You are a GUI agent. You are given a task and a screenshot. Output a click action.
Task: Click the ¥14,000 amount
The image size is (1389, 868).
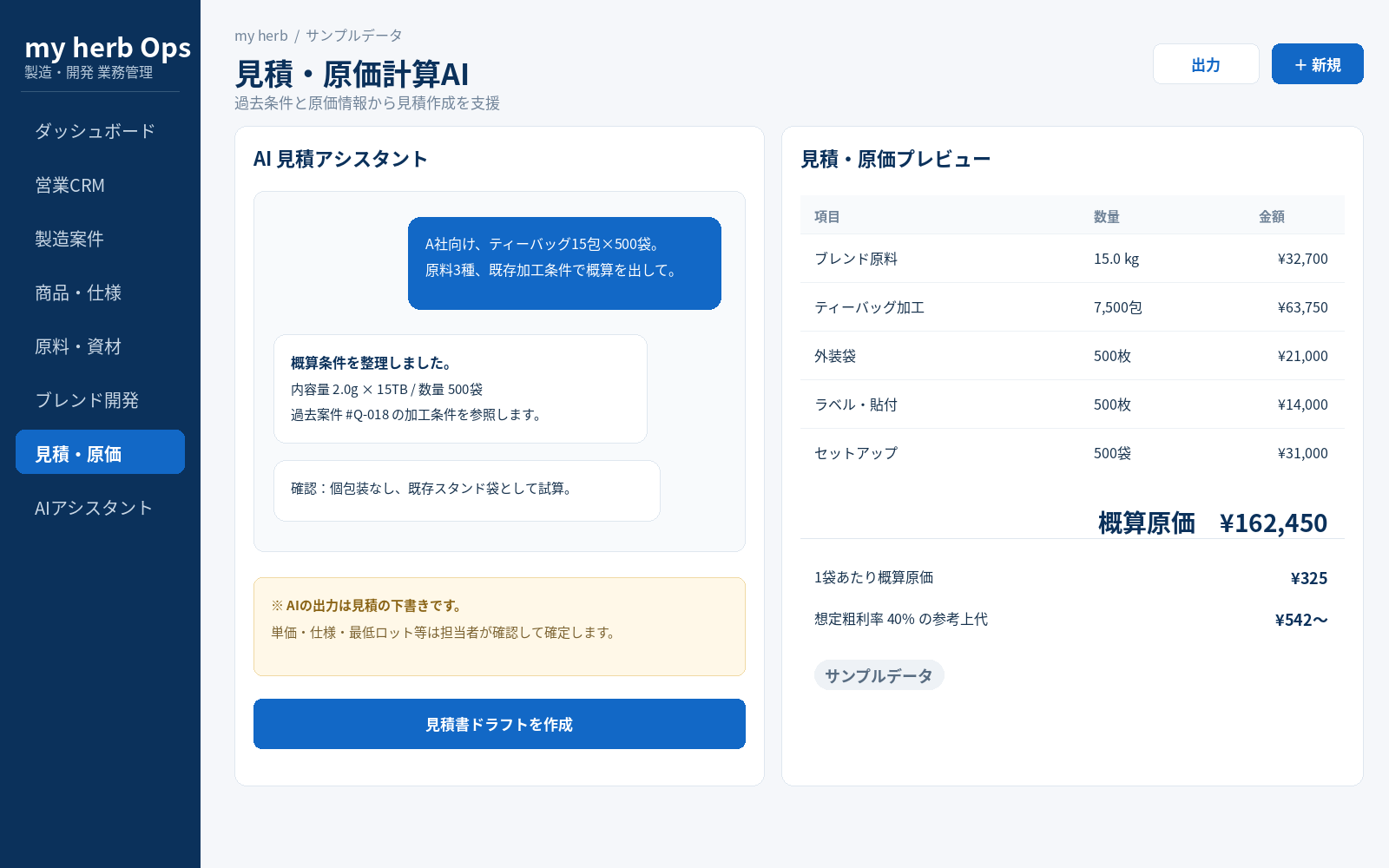tap(1302, 404)
